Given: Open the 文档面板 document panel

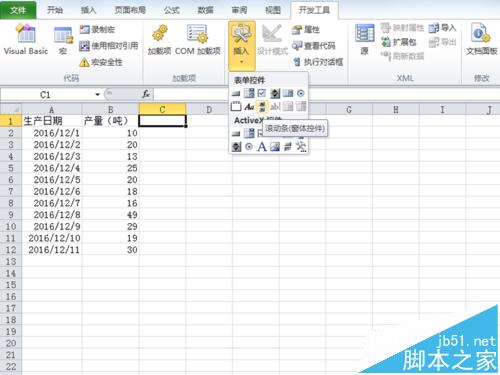Looking at the screenshot, I should (481, 39).
